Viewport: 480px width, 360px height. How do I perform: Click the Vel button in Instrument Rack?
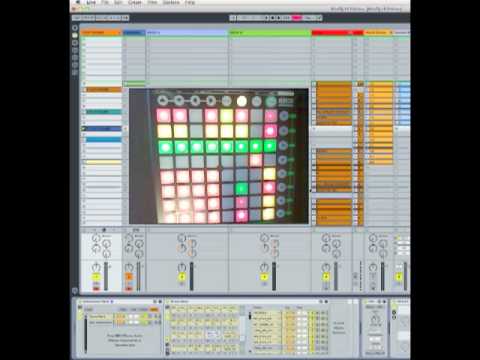[133, 309]
